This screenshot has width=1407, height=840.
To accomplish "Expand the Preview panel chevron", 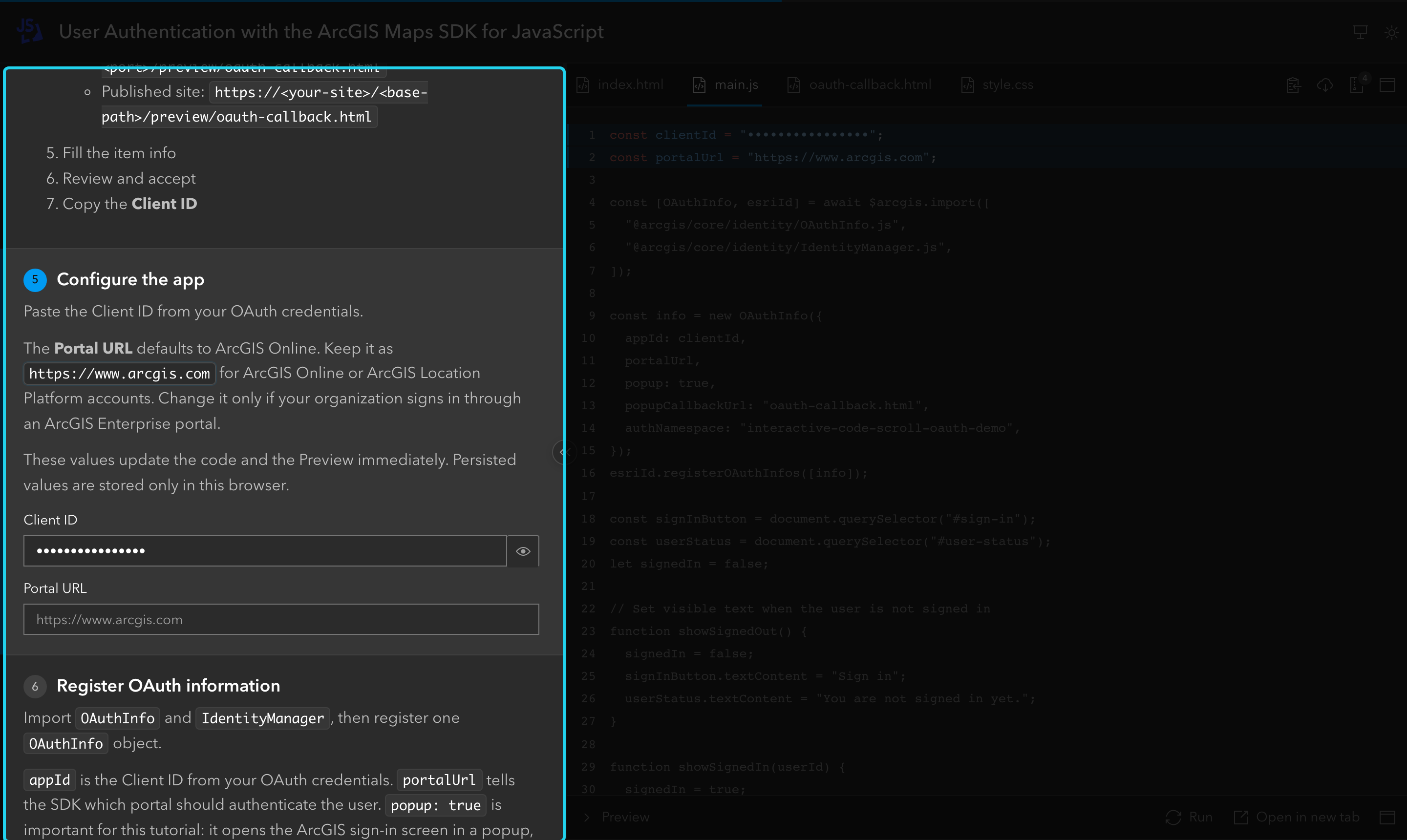I will tap(587, 817).
